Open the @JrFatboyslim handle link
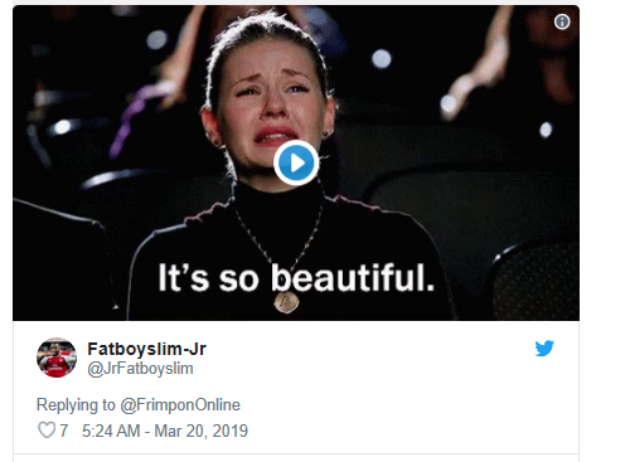The width and height of the screenshot is (630, 462). 140,369
